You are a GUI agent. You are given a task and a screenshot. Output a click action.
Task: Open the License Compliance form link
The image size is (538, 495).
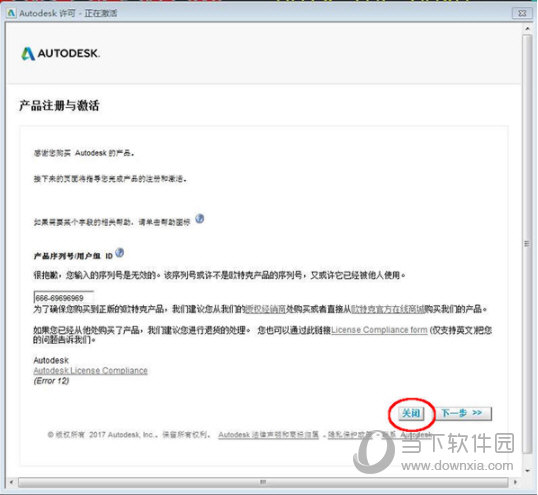tap(379, 330)
